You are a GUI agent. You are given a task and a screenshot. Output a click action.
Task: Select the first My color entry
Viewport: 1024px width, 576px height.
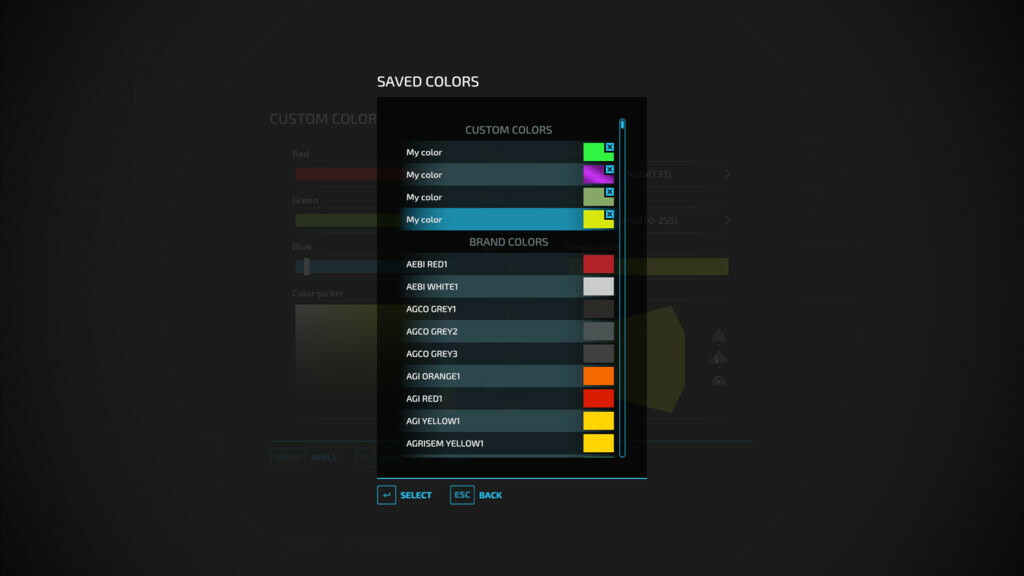(x=490, y=153)
